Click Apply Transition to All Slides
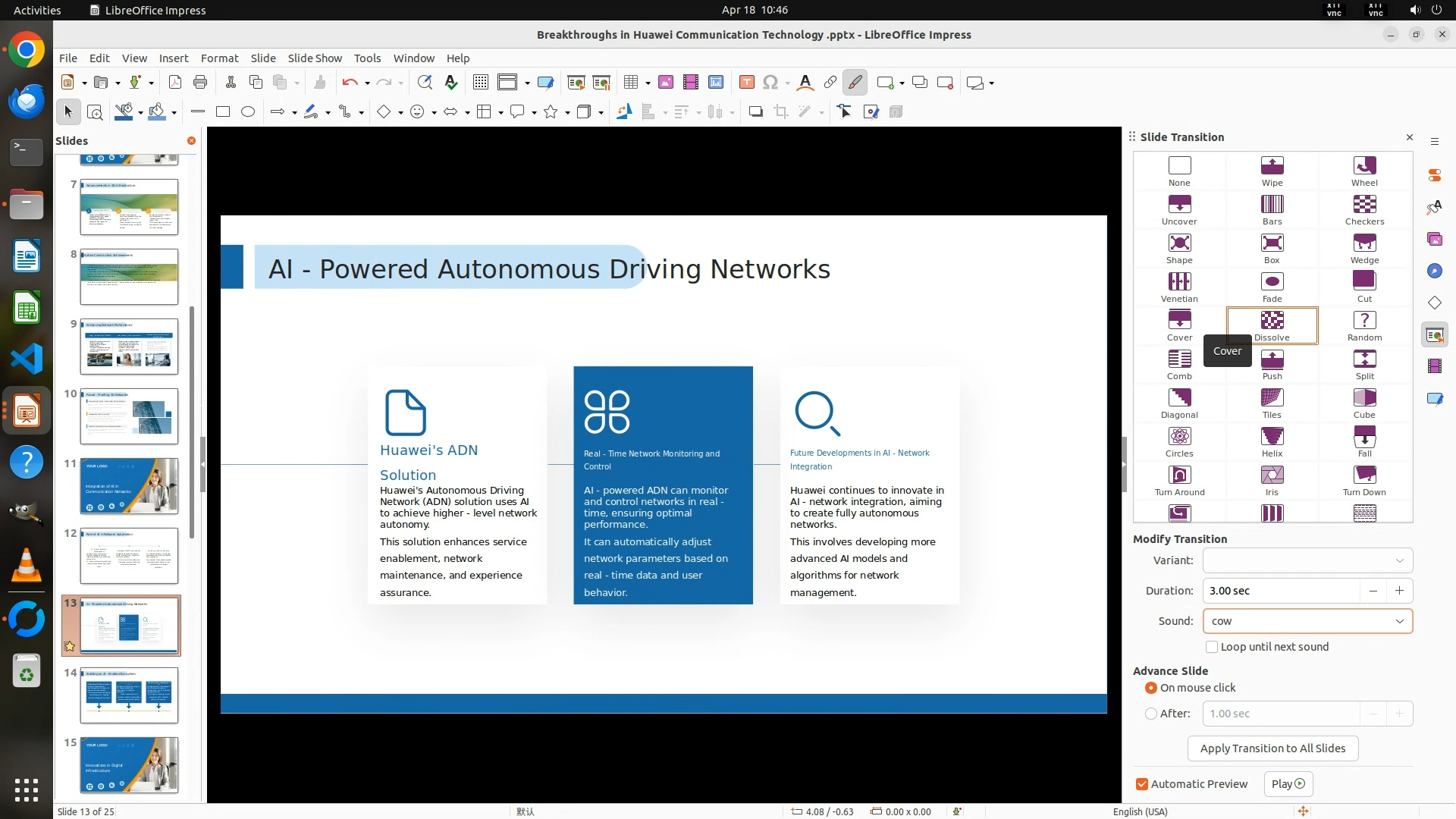Screen dimensions: 1456x819 (1272, 748)
